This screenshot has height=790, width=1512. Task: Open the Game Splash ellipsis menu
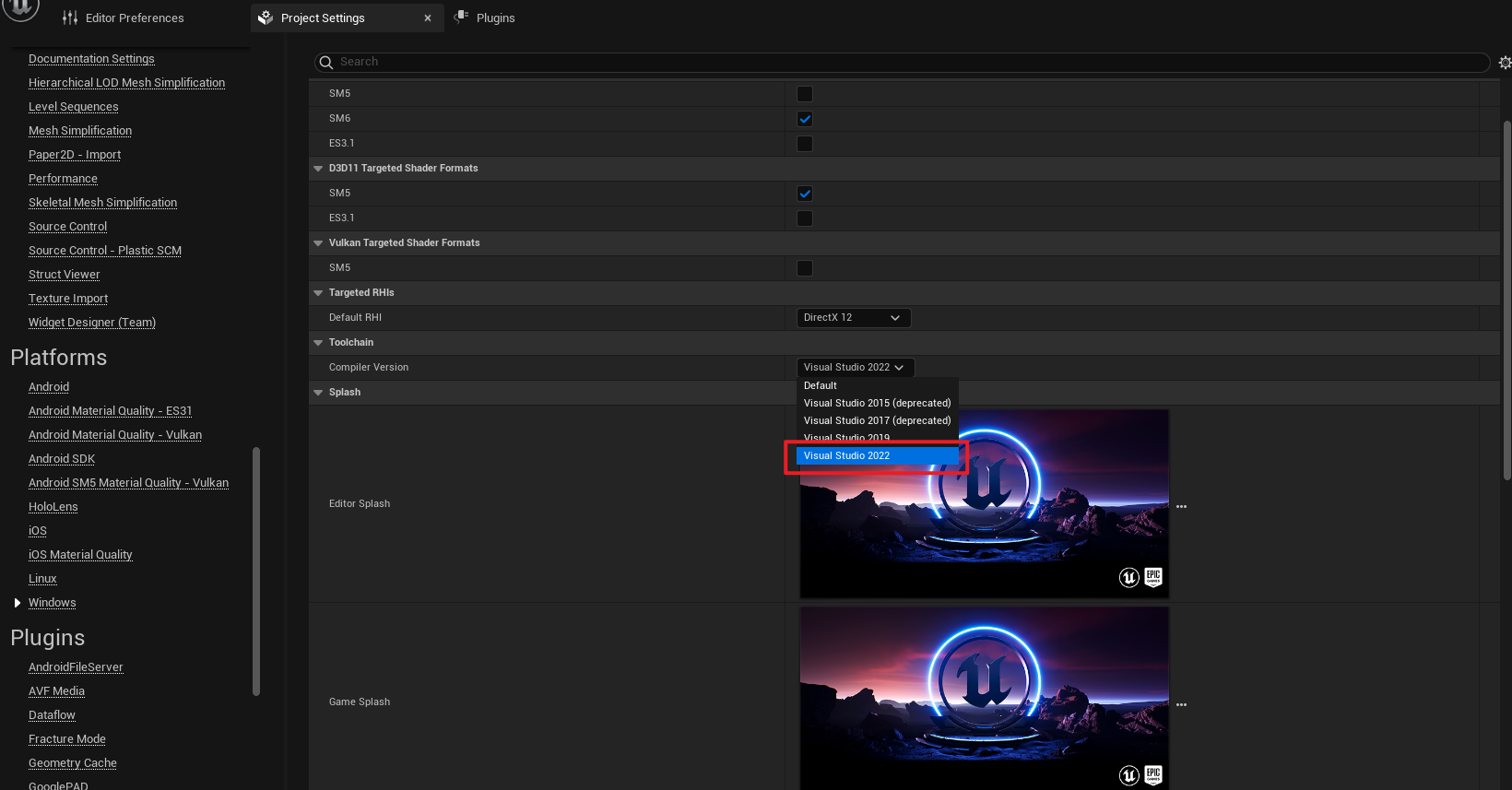[1181, 705]
